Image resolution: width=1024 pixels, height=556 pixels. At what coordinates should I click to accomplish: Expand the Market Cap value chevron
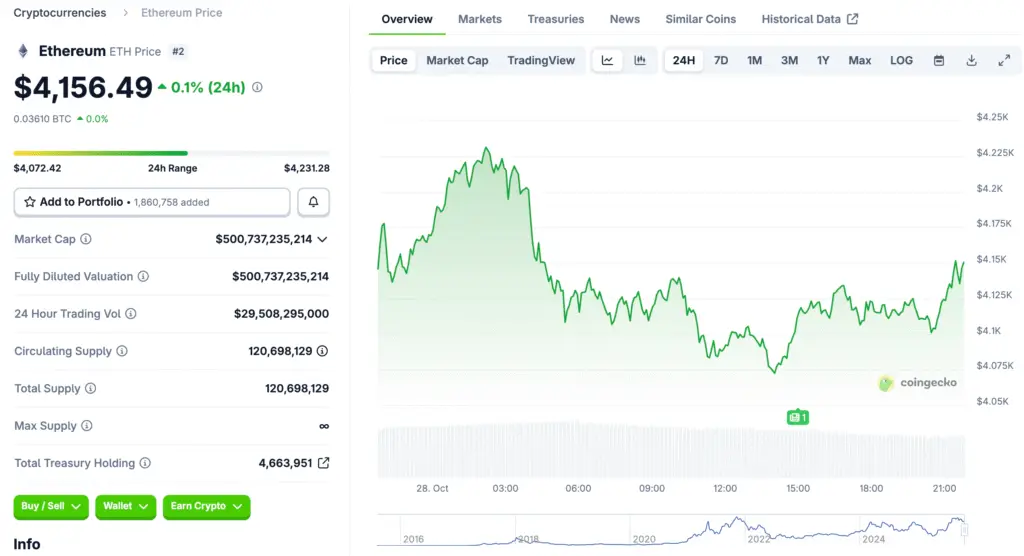click(x=322, y=240)
